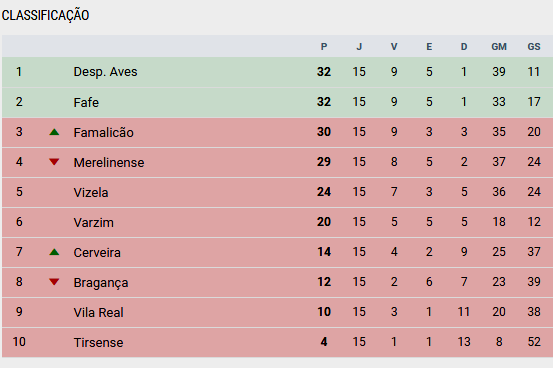
Task: Click the Classificação section heading
Action: [45, 16]
